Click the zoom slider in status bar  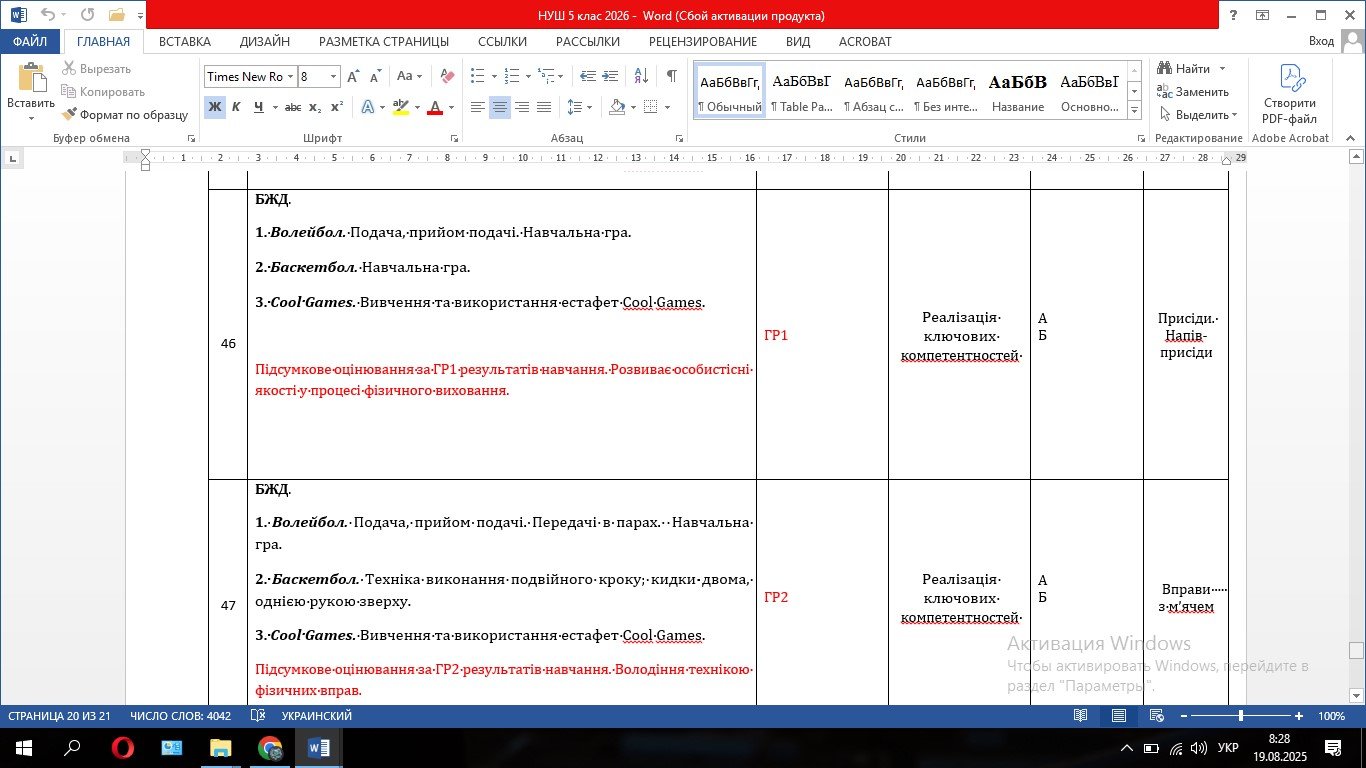(x=1240, y=716)
